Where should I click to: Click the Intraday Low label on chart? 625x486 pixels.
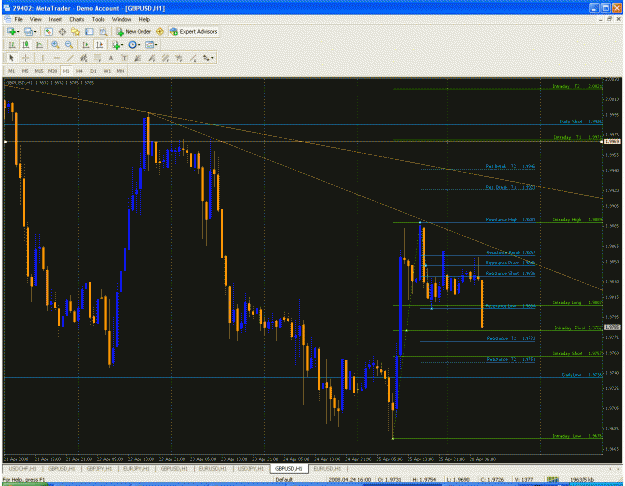(566, 436)
